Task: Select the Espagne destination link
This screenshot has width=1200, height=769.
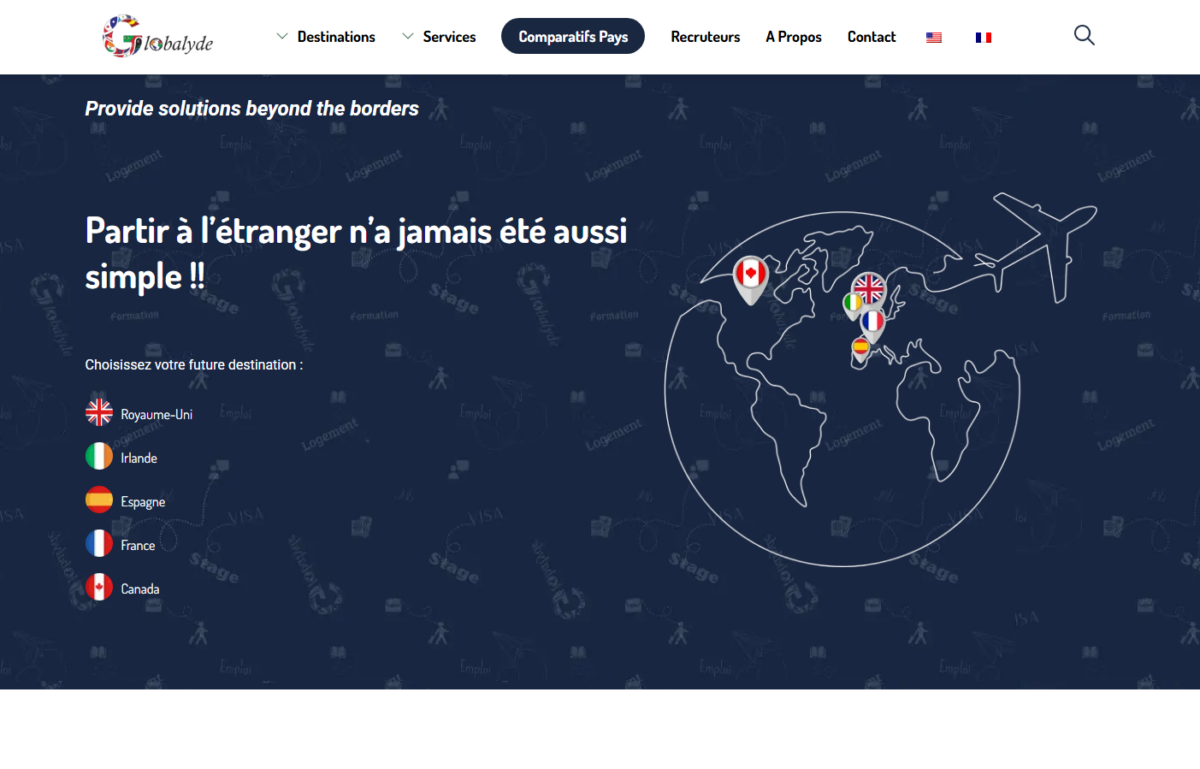Action: 143,502
